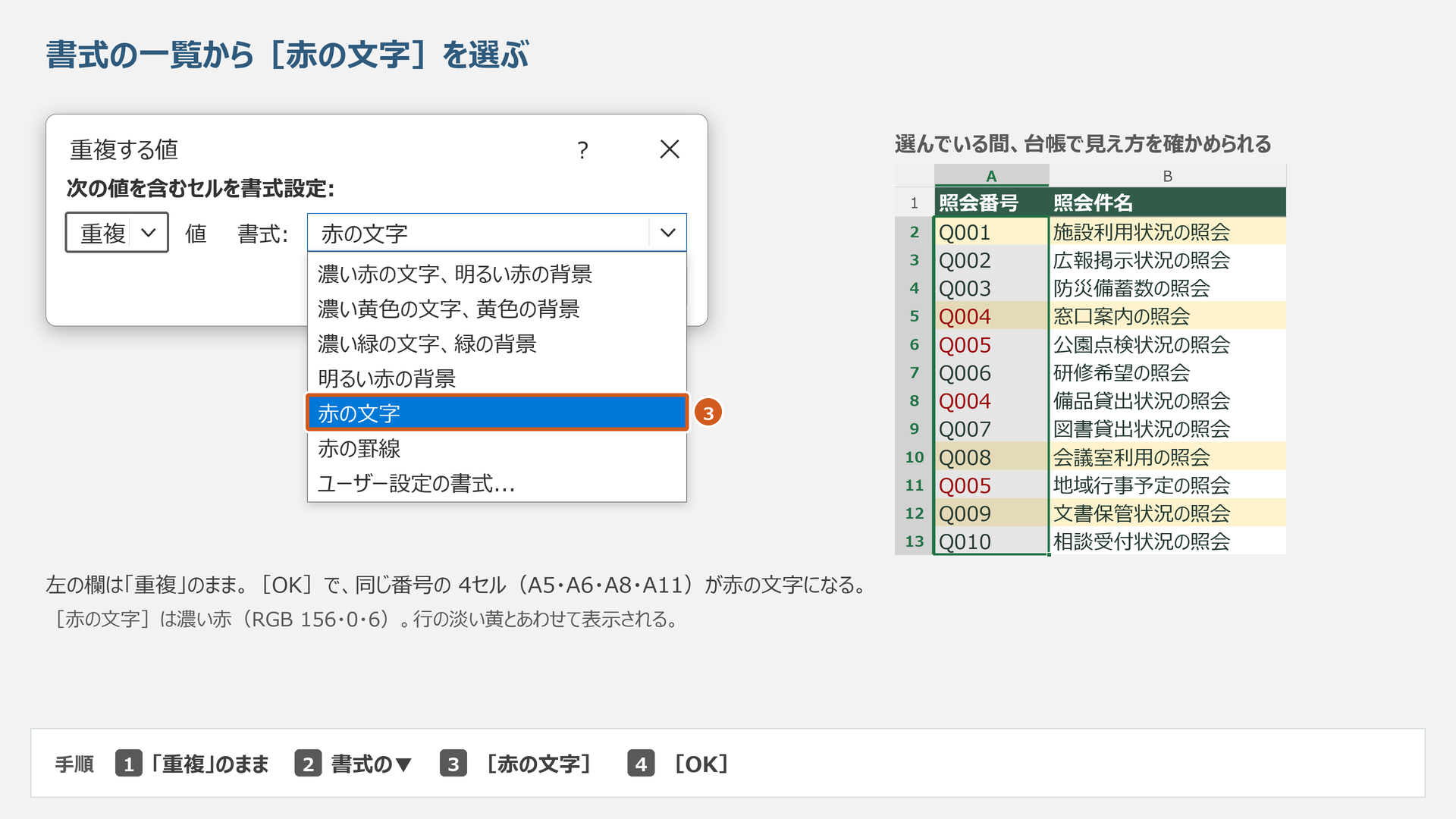Open the 重複 type dropdown
Viewport: 1456px width, 819px height.
[x=117, y=233]
